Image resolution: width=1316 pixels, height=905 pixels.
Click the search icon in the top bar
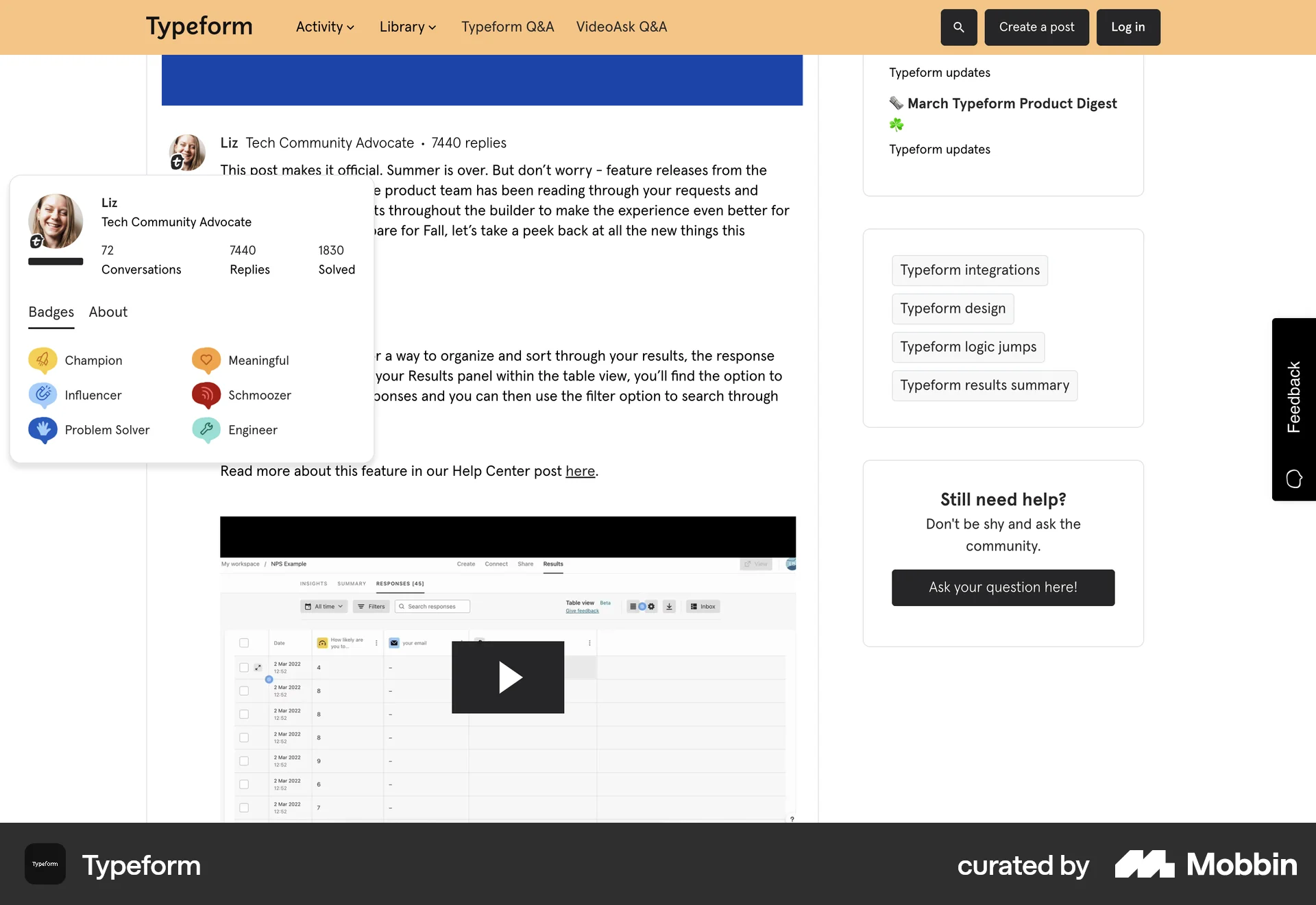(958, 27)
